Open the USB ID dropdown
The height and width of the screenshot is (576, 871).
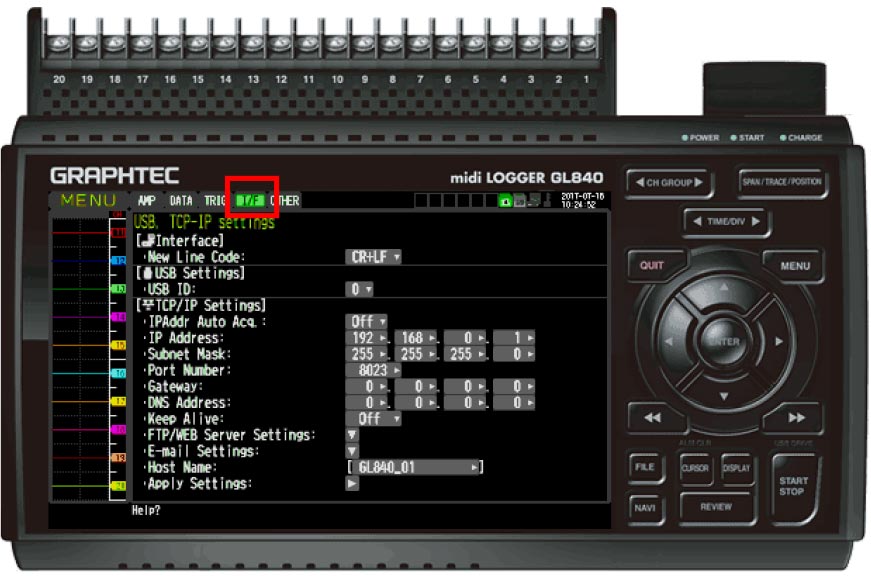point(359,289)
